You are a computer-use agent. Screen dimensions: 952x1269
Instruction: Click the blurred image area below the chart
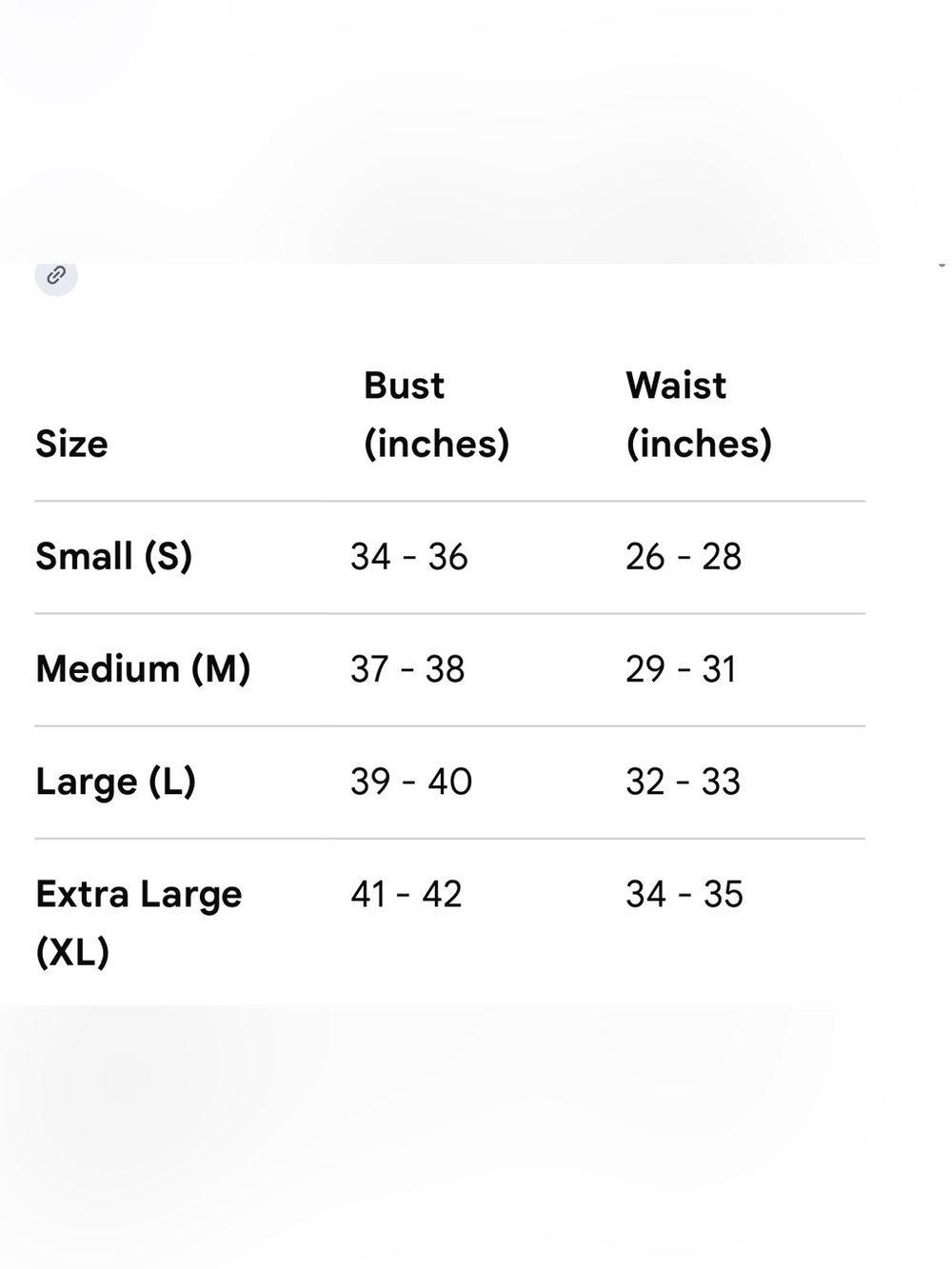476,1137
